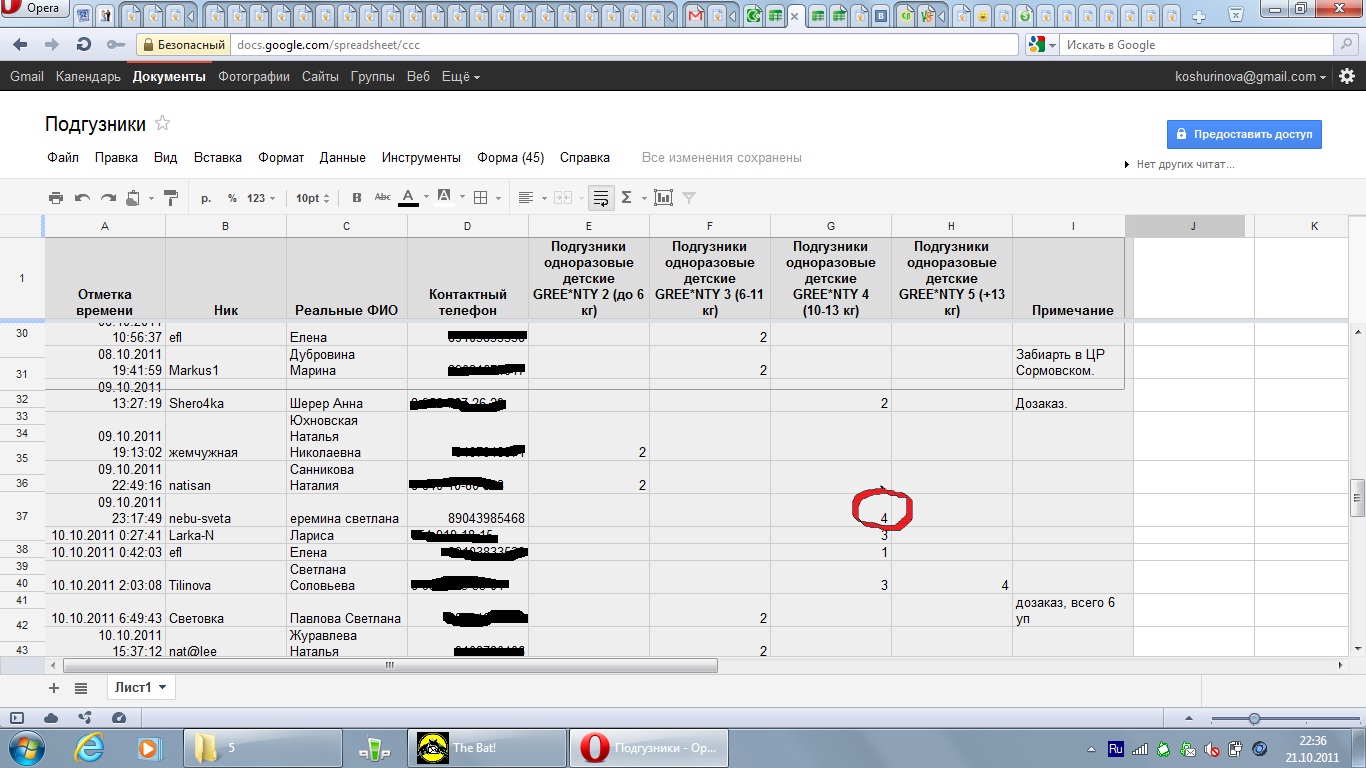Click the star next to Подгузники title
This screenshot has width=1366, height=768.
click(x=162, y=124)
